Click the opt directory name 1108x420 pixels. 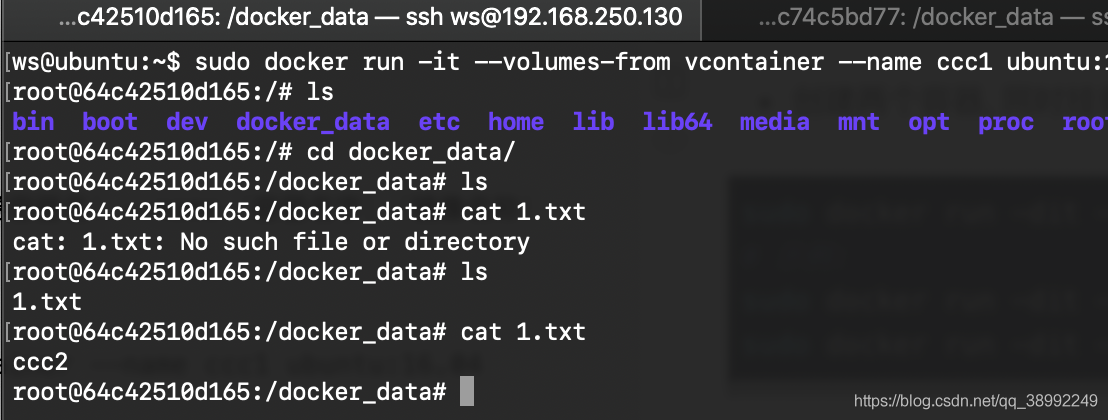click(x=929, y=122)
